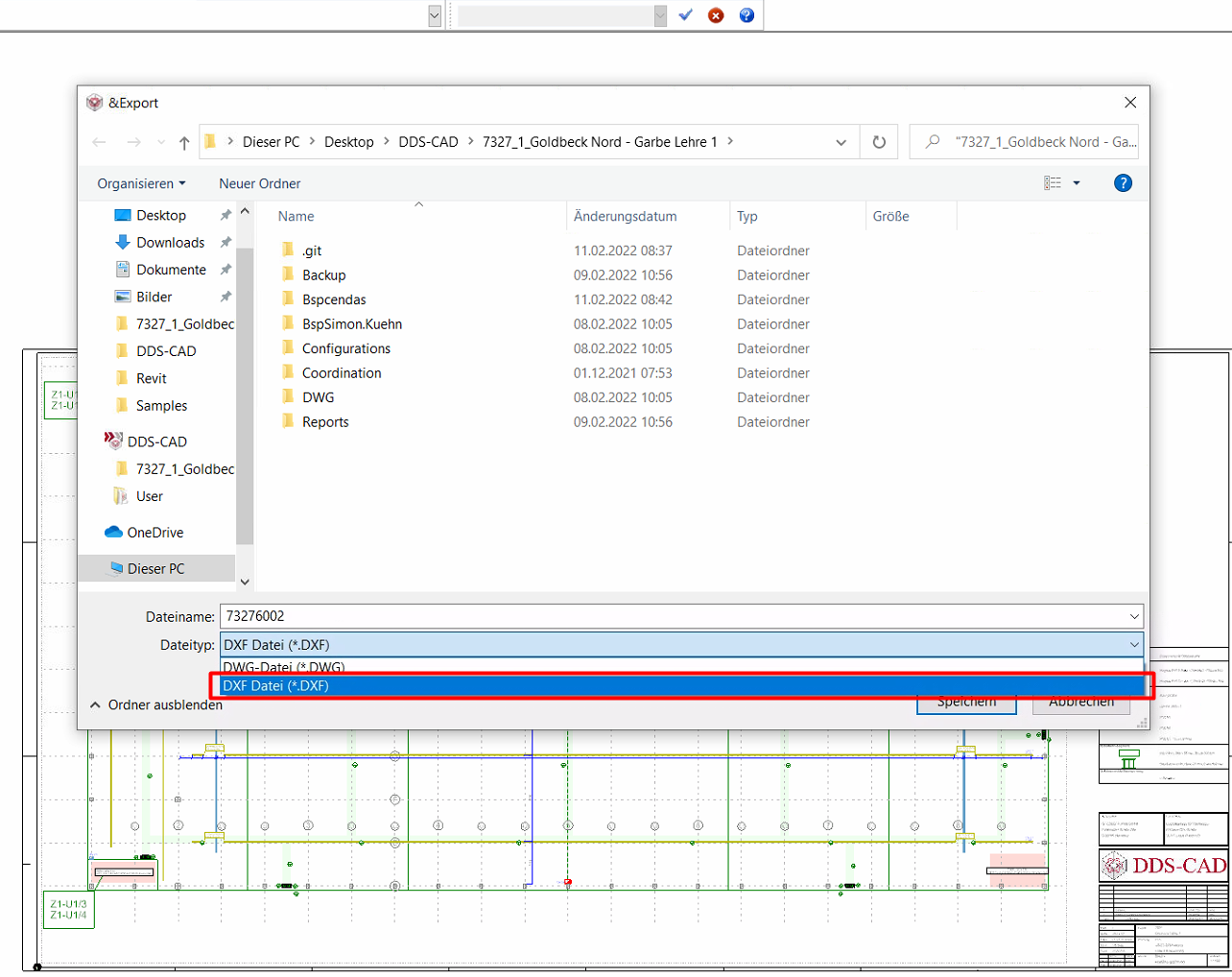Open the dropdown arrow left of the toolbar separator
Viewport: 1232px width, 977px height.
[x=435, y=15]
